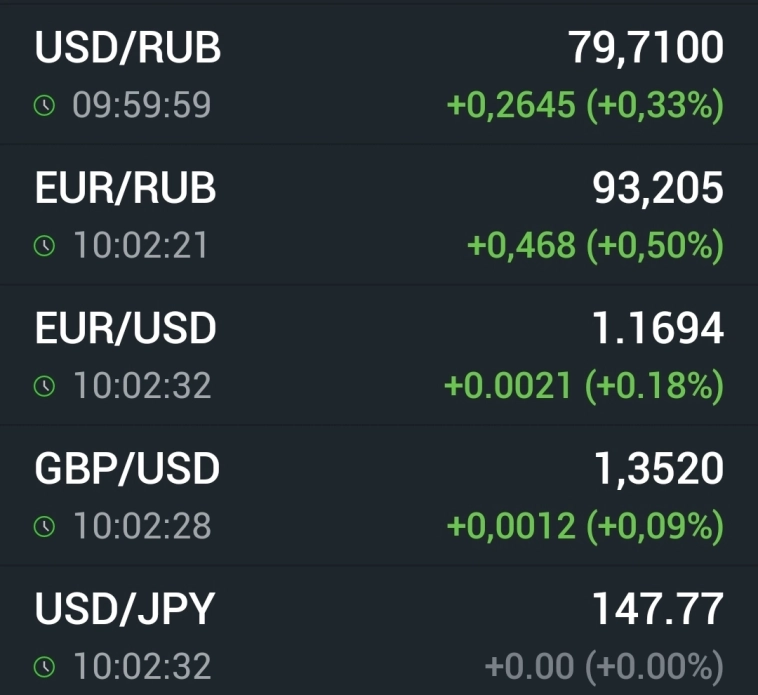Click the clock icon in the USD/JPY row

[x=45, y=666]
